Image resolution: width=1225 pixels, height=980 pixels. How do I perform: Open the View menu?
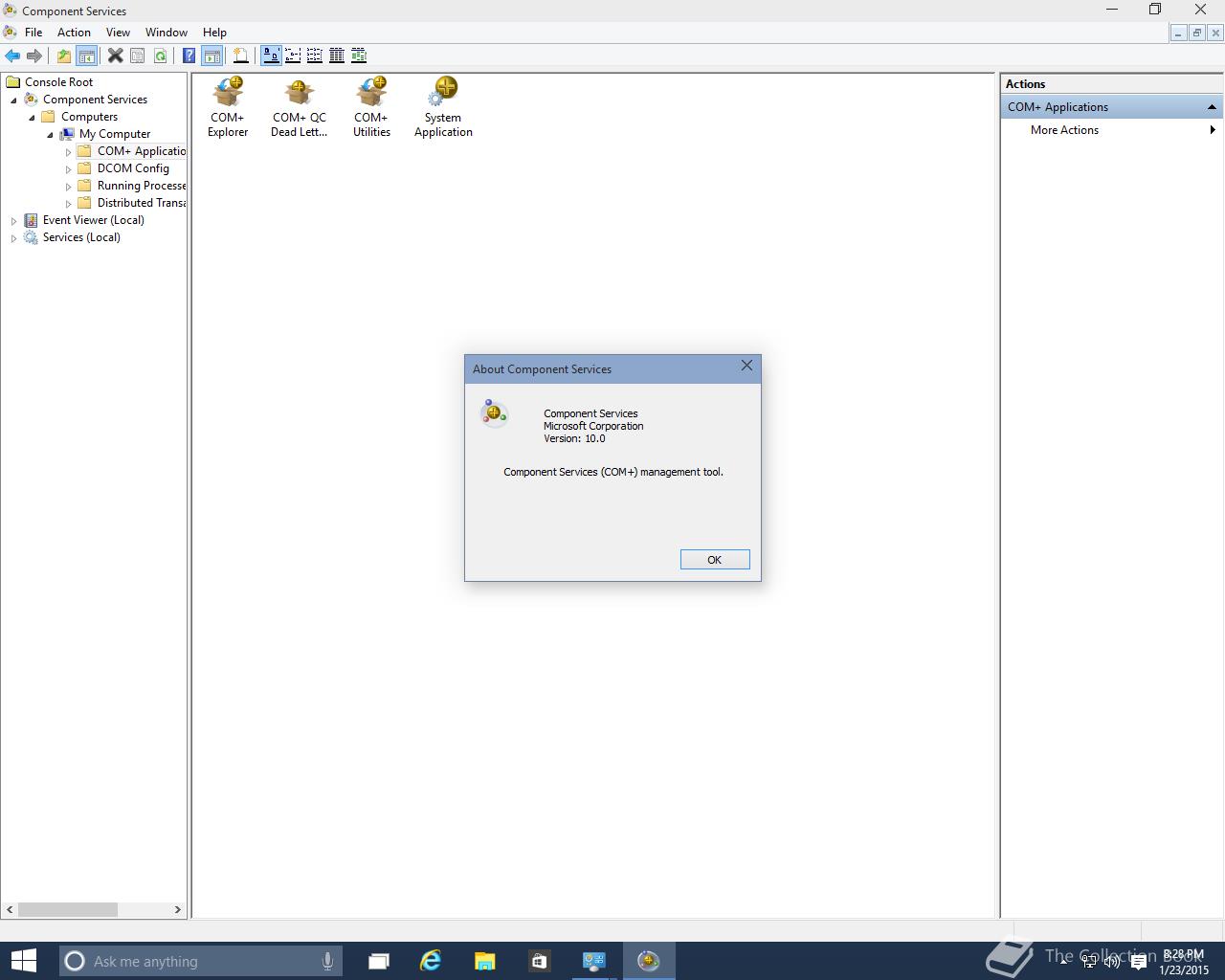click(118, 33)
